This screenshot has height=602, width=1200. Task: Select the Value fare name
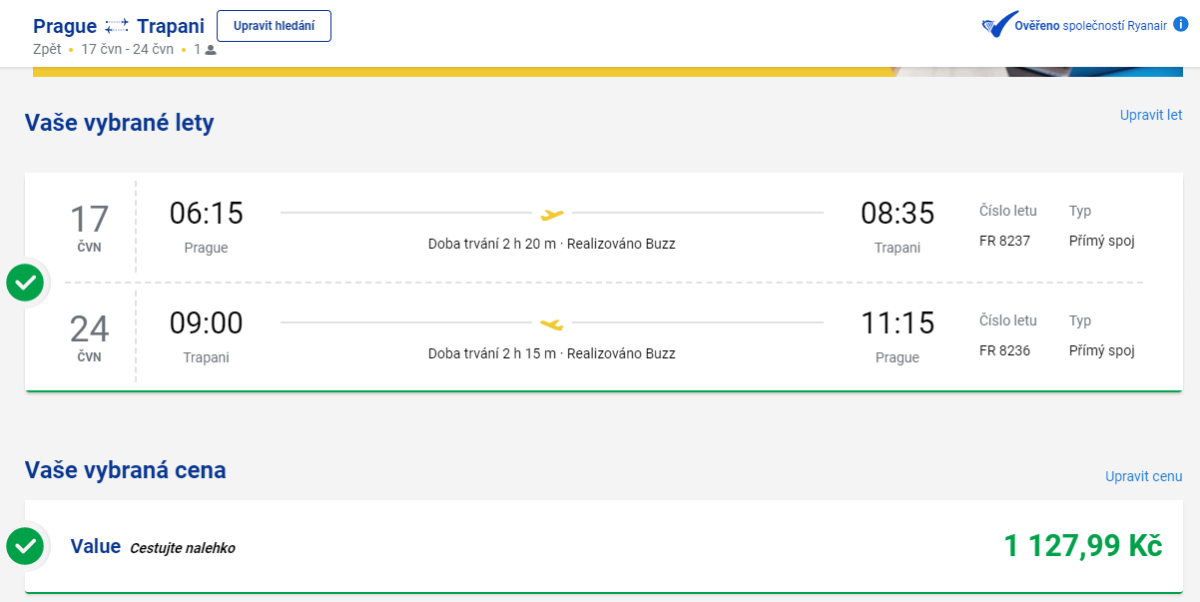click(95, 546)
